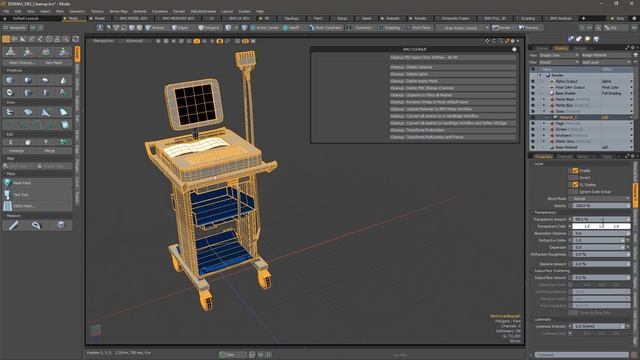Select Polygons selection mode
The image size is (640, 360).
209,28
